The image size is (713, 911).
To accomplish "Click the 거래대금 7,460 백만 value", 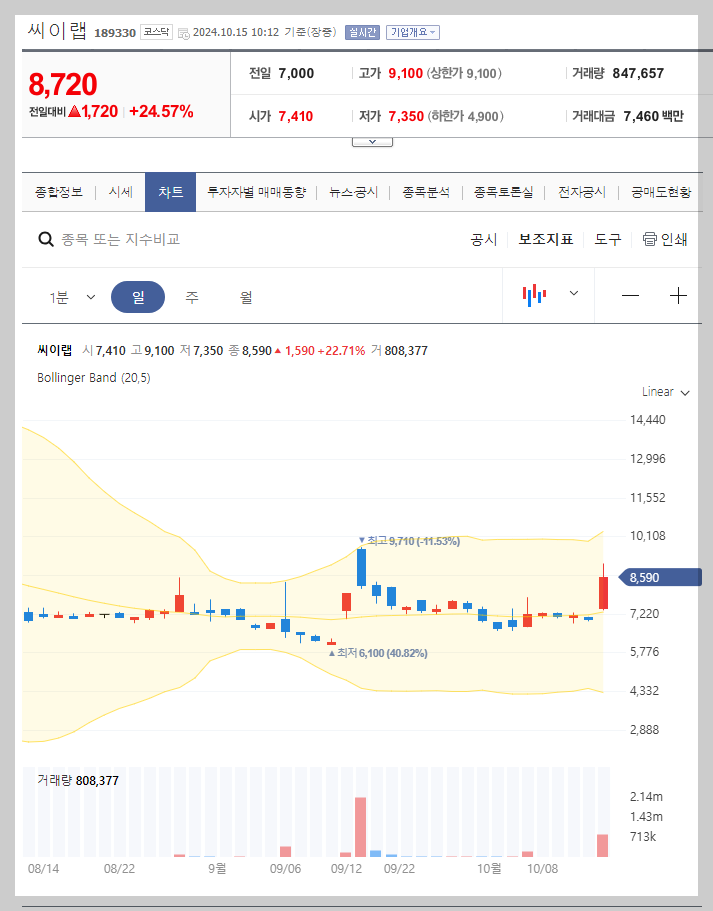I will 653,116.
